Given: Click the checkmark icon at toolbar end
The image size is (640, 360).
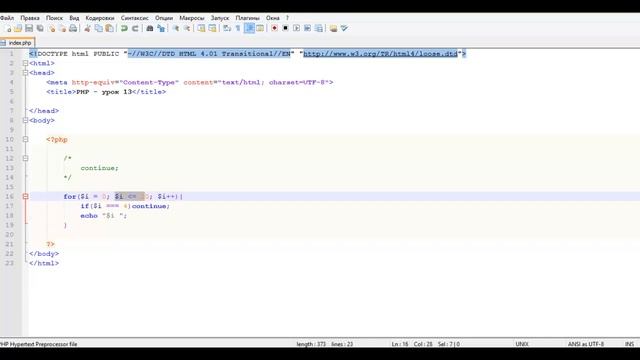Looking at the screenshot, I should [x=344, y=29].
